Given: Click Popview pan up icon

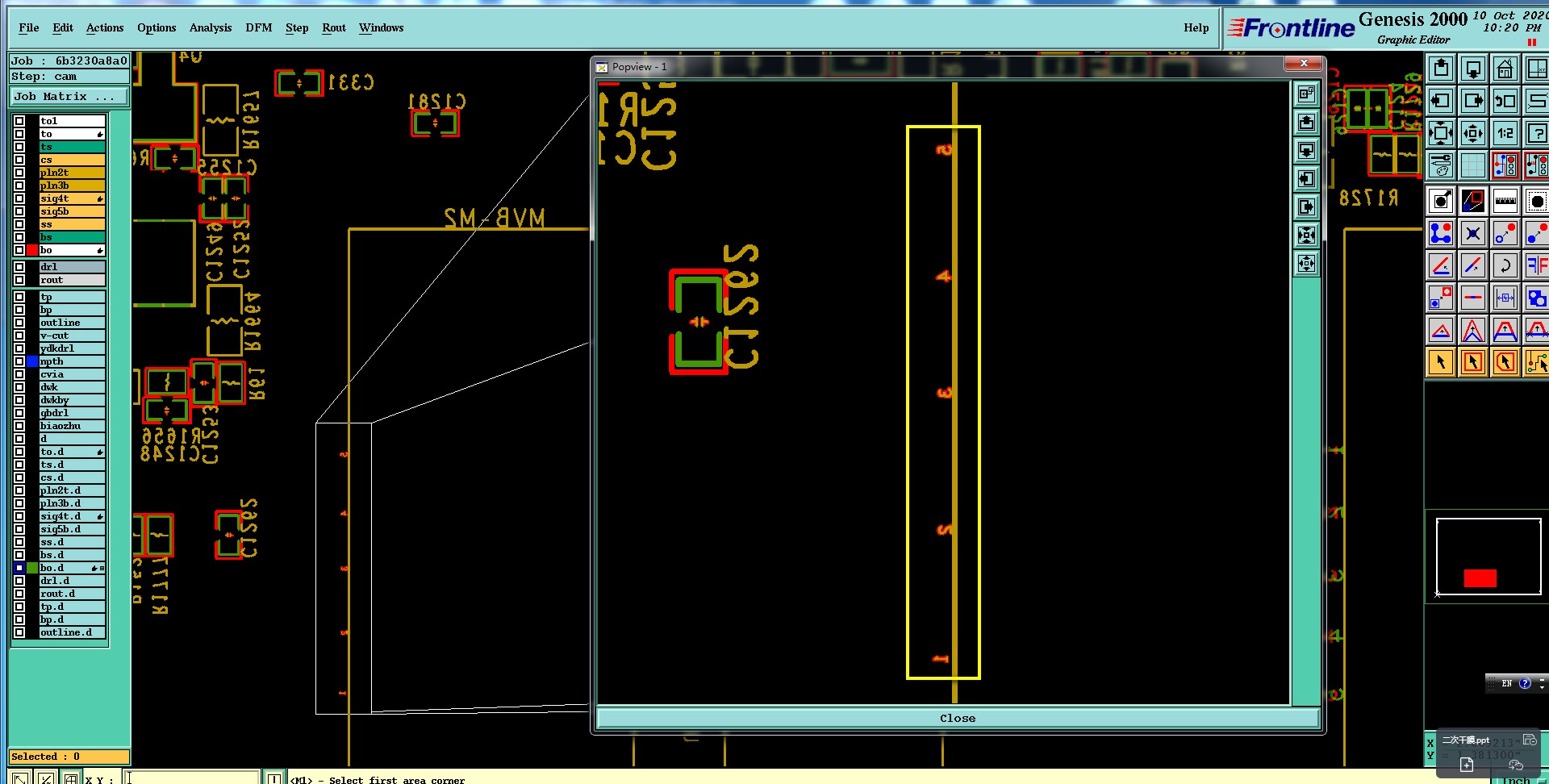Looking at the screenshot, I should click(x=1307, y=123).
